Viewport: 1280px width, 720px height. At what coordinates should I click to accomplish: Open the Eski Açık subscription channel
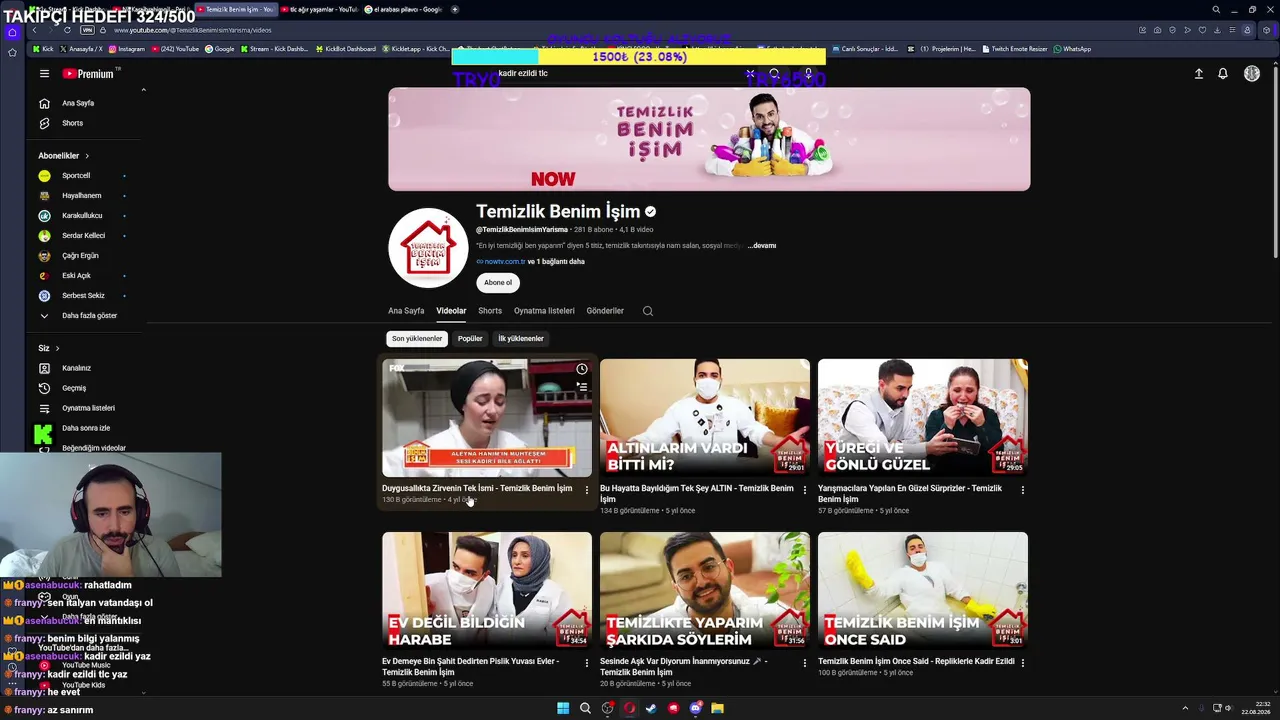76,276
